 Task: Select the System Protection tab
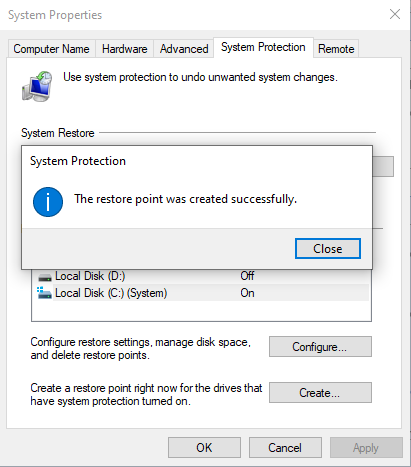click(263, 47)
